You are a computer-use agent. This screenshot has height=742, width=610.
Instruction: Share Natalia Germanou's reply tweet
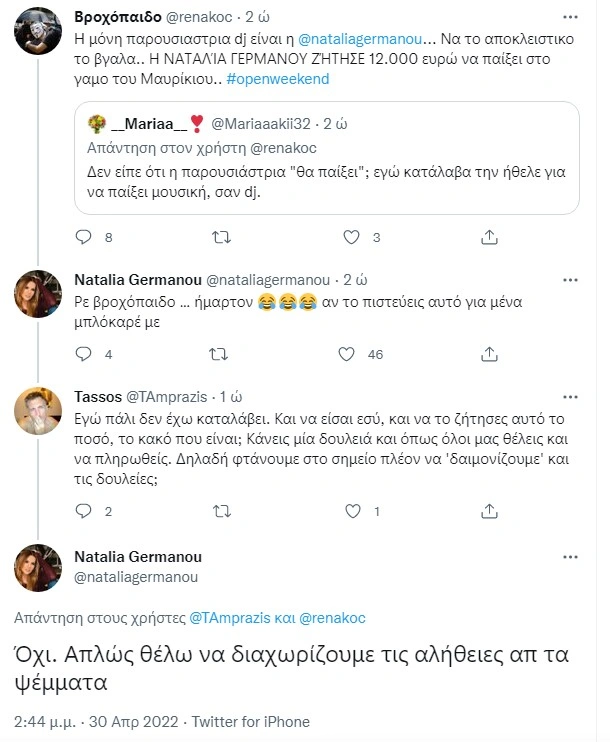tap(489, 354)
